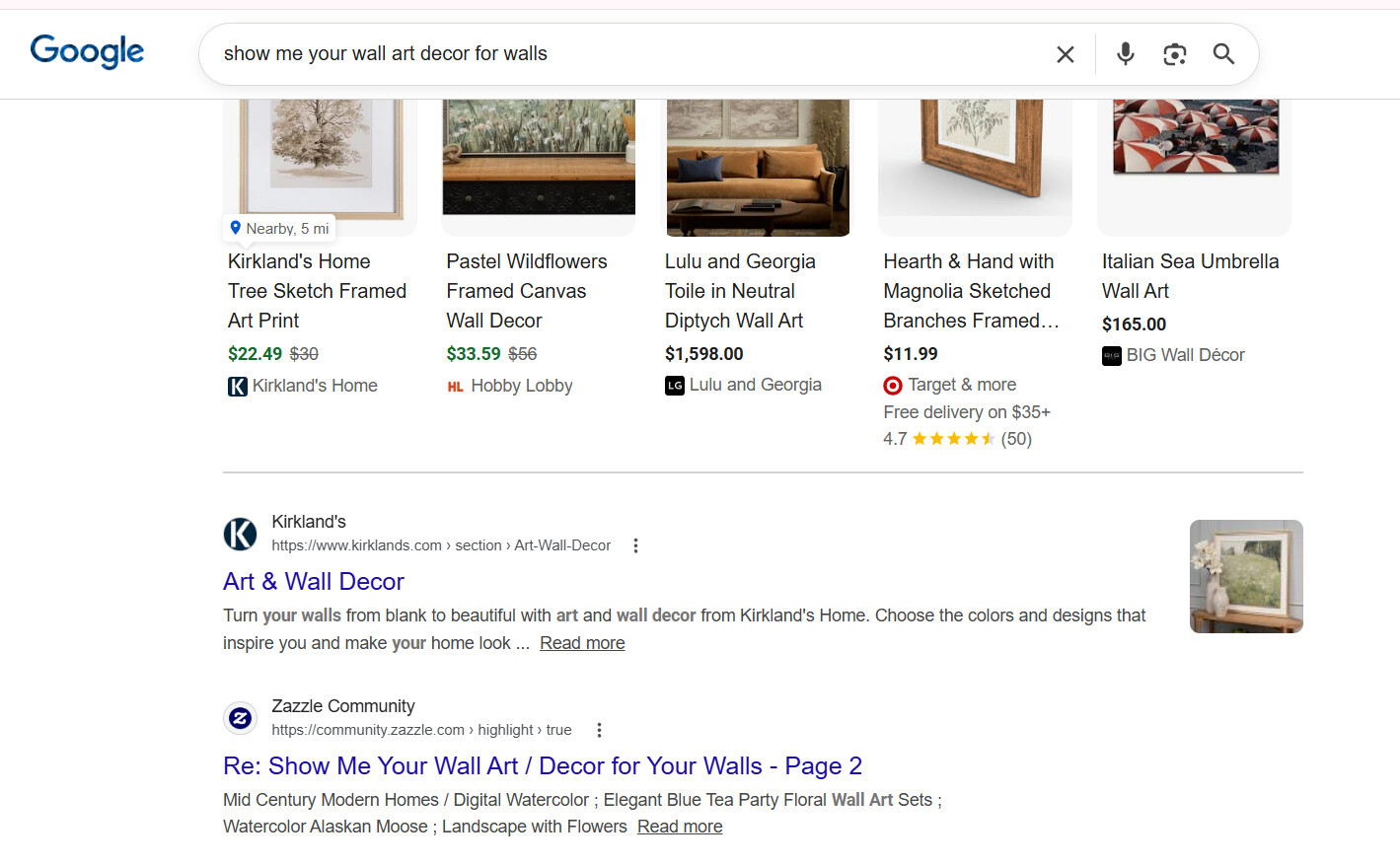Image resolution: width=1400 pixels, height=867 pixels.
Task: Click the Zazzle Community site name
Action: coord(343,706)
